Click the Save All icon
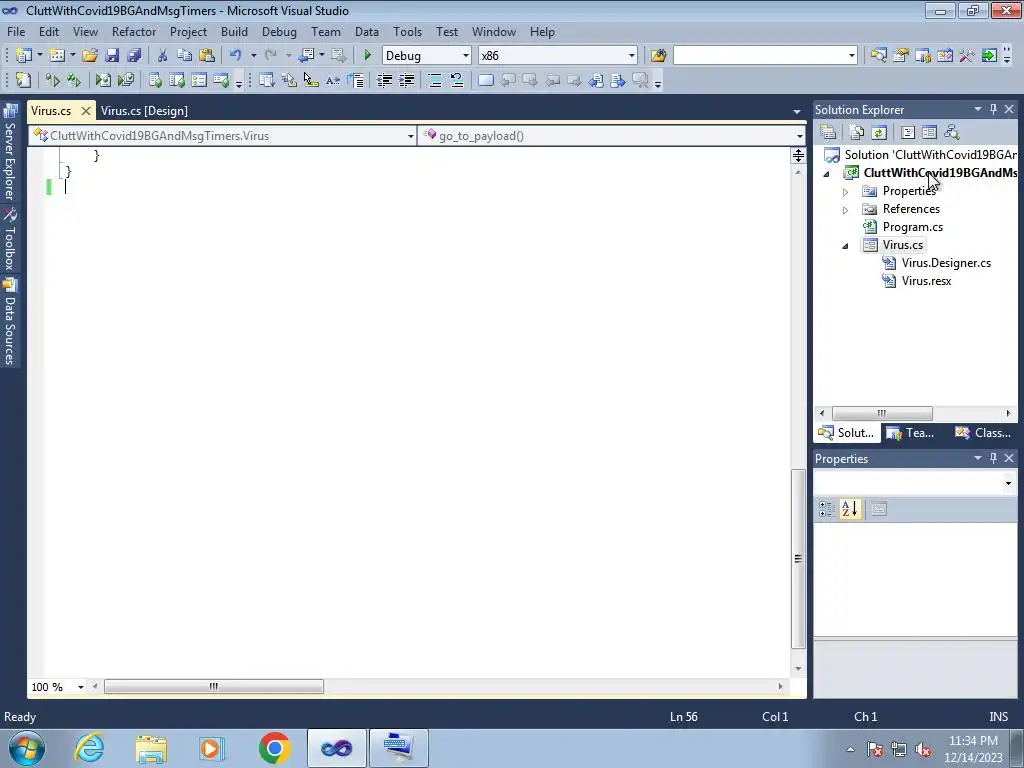The image size is (1024, 768). coord(134,56)
